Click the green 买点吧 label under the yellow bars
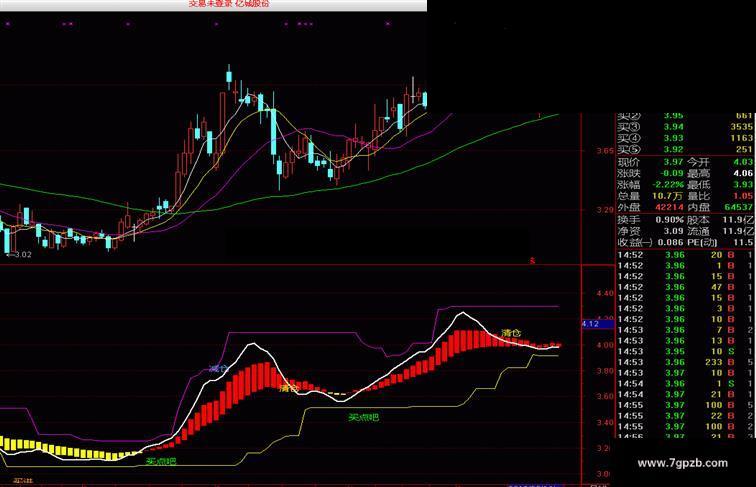Image resolution: width=756 pixels, height=487 pixels. tap(161, 461)
